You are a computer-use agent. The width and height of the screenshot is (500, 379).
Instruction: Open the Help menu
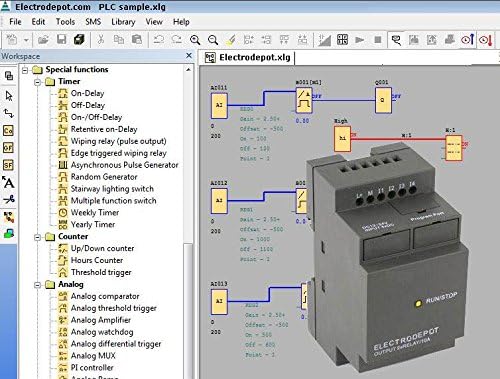point(181,22)
